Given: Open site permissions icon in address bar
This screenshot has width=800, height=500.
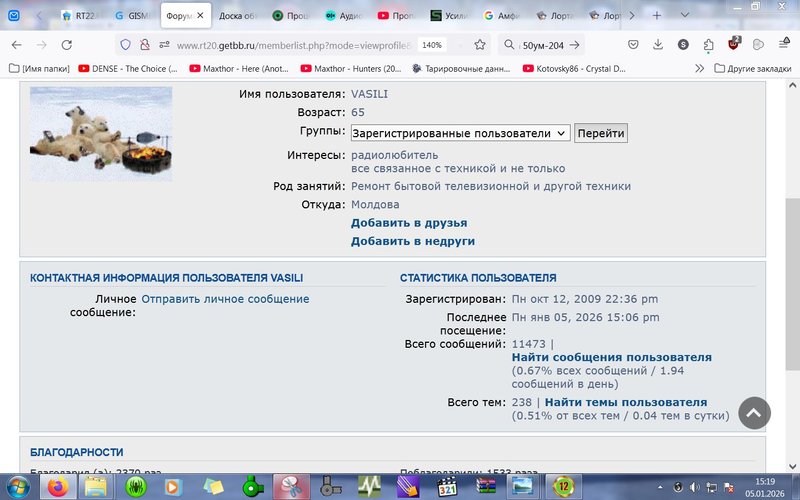Looking at the screenshot, I should [x=164, y=45].
